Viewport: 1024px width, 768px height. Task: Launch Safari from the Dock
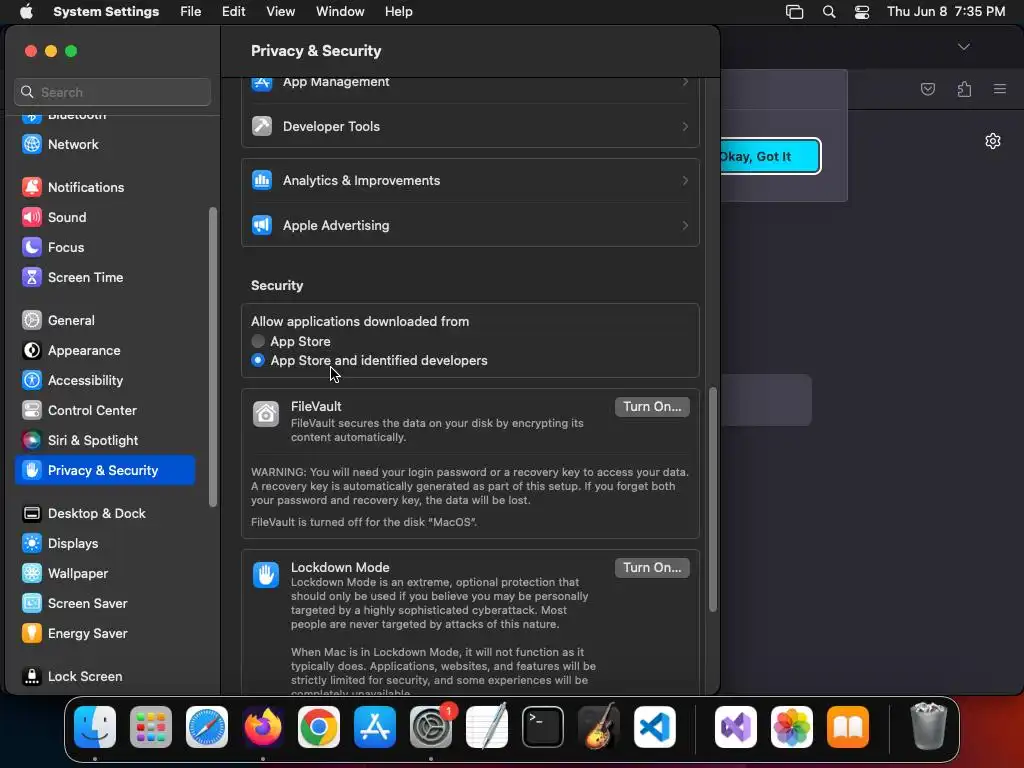coord(207,728)
